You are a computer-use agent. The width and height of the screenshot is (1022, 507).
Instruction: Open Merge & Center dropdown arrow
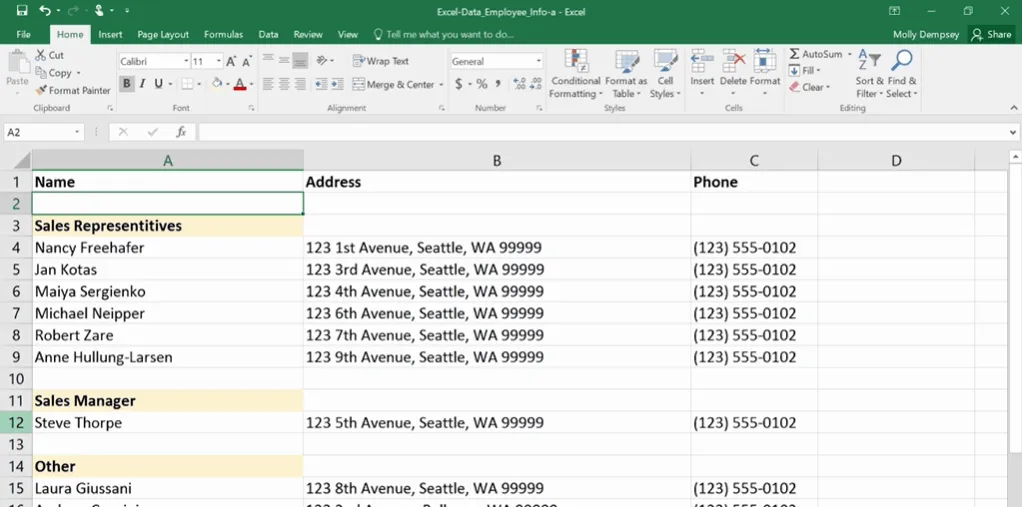point(441,85)
